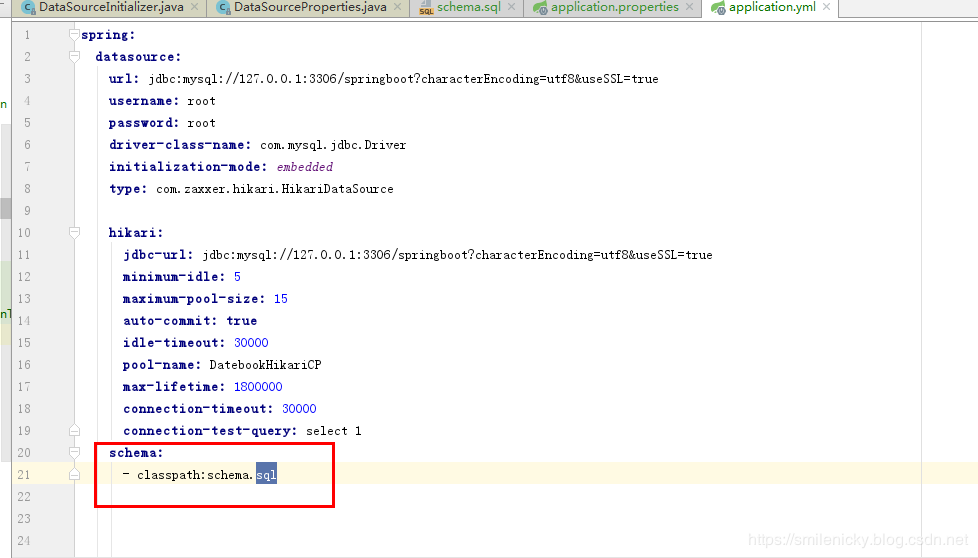Collapse the spring: block fold marker
This screenshot has width=978, height=558.
(x=74, y=35)
